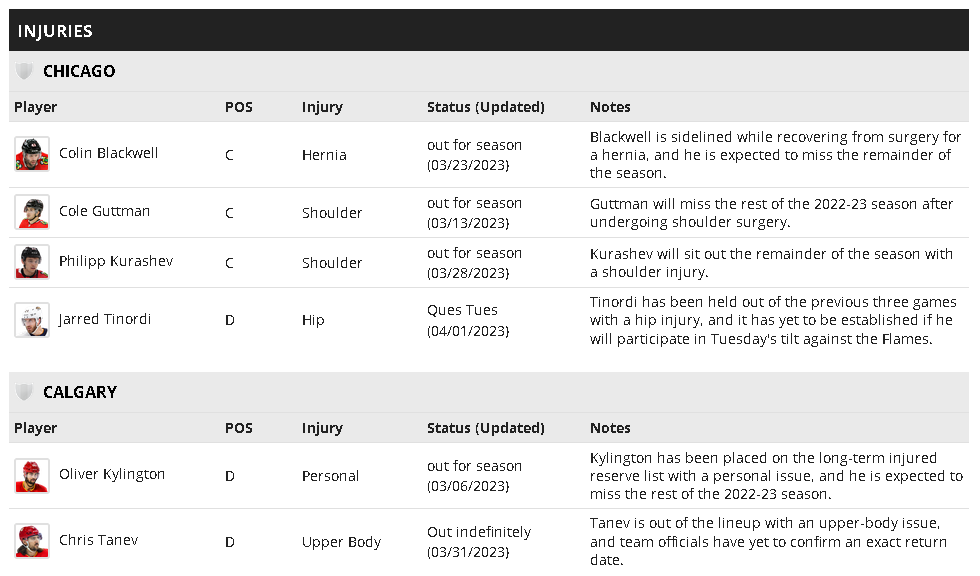
Task: Open Oliver Kylington's headshot thumbnail
Action: 32,475
